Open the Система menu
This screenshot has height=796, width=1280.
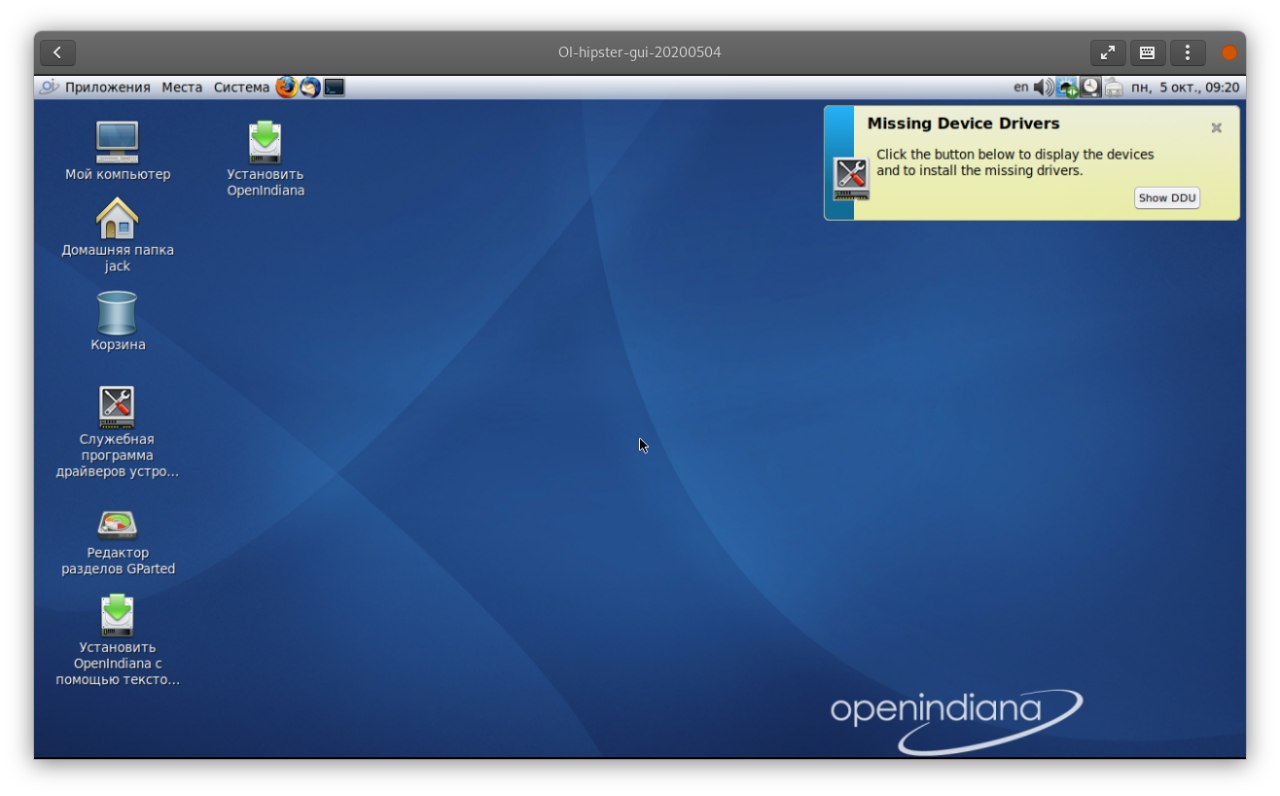point(241,87)
